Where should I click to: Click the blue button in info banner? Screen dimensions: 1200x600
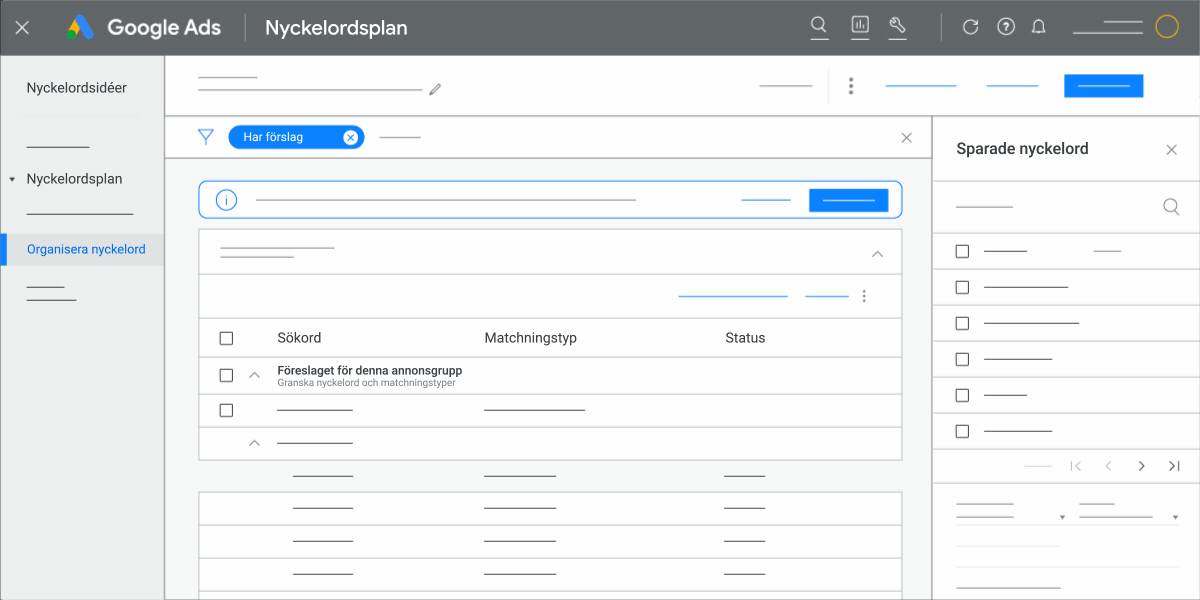coord(848,200)
